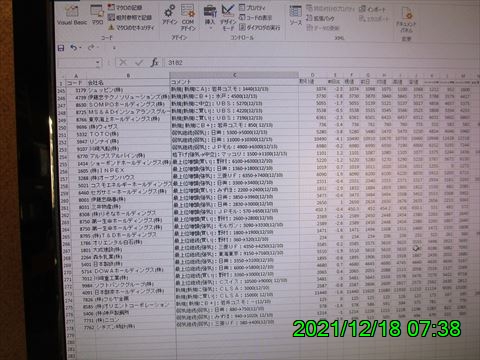The width and height of the screenshot is (480, 360).
Task: Open the Macros (マクロ) dialog
Action: [x=97, y=15]
